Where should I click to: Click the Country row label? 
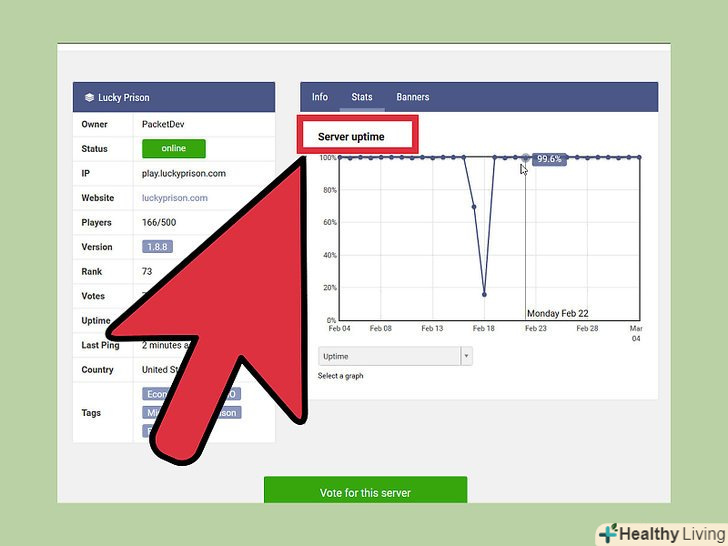coord(98,370)
